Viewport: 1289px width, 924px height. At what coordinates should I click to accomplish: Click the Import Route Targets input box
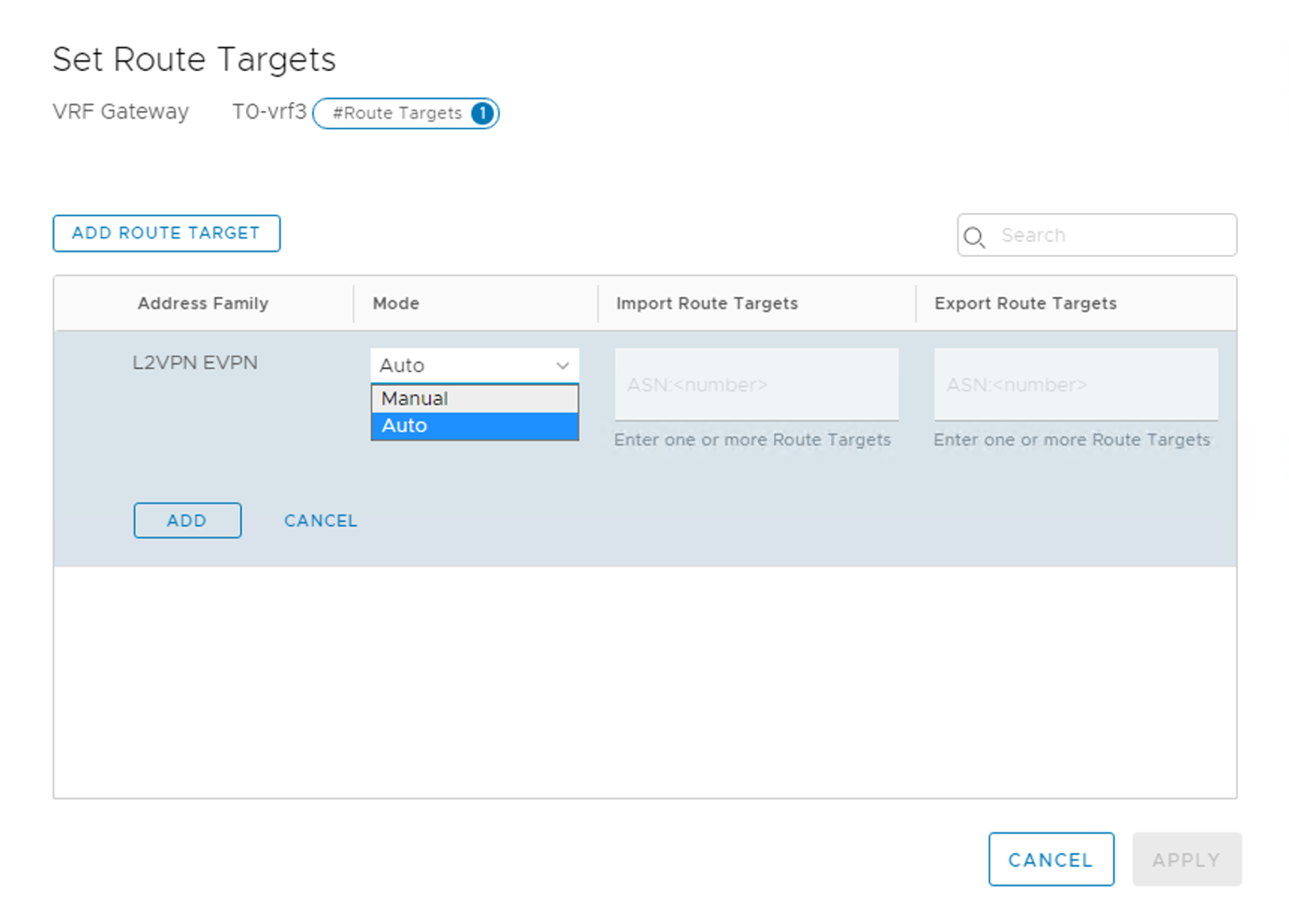point(756,385)
